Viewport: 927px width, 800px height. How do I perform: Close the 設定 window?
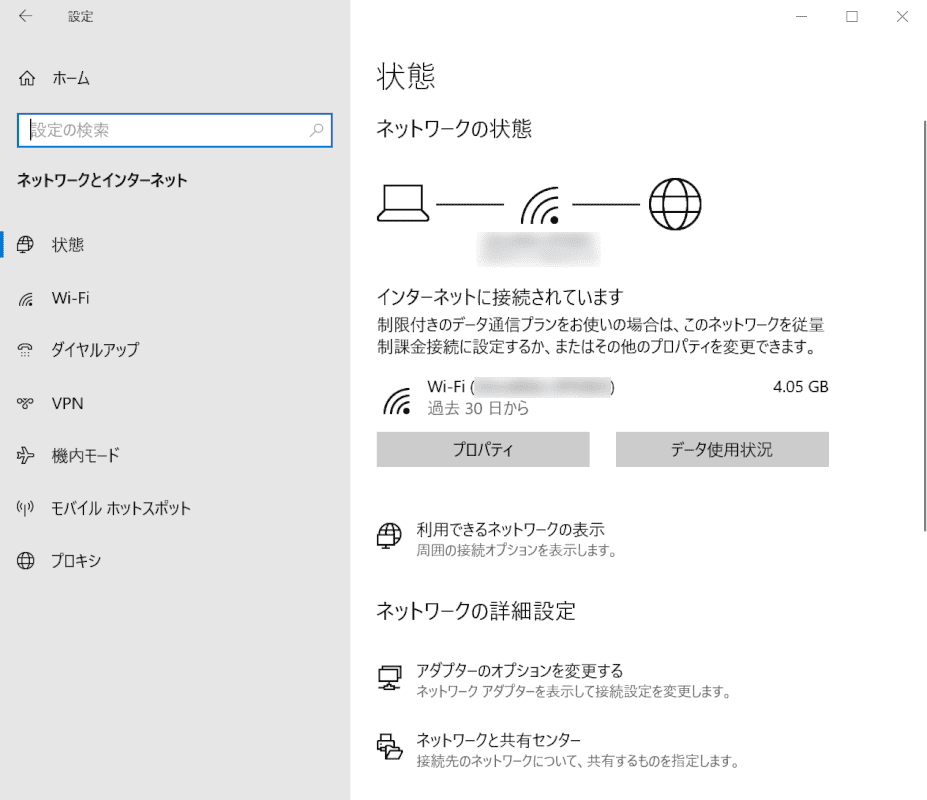point(902,17)
